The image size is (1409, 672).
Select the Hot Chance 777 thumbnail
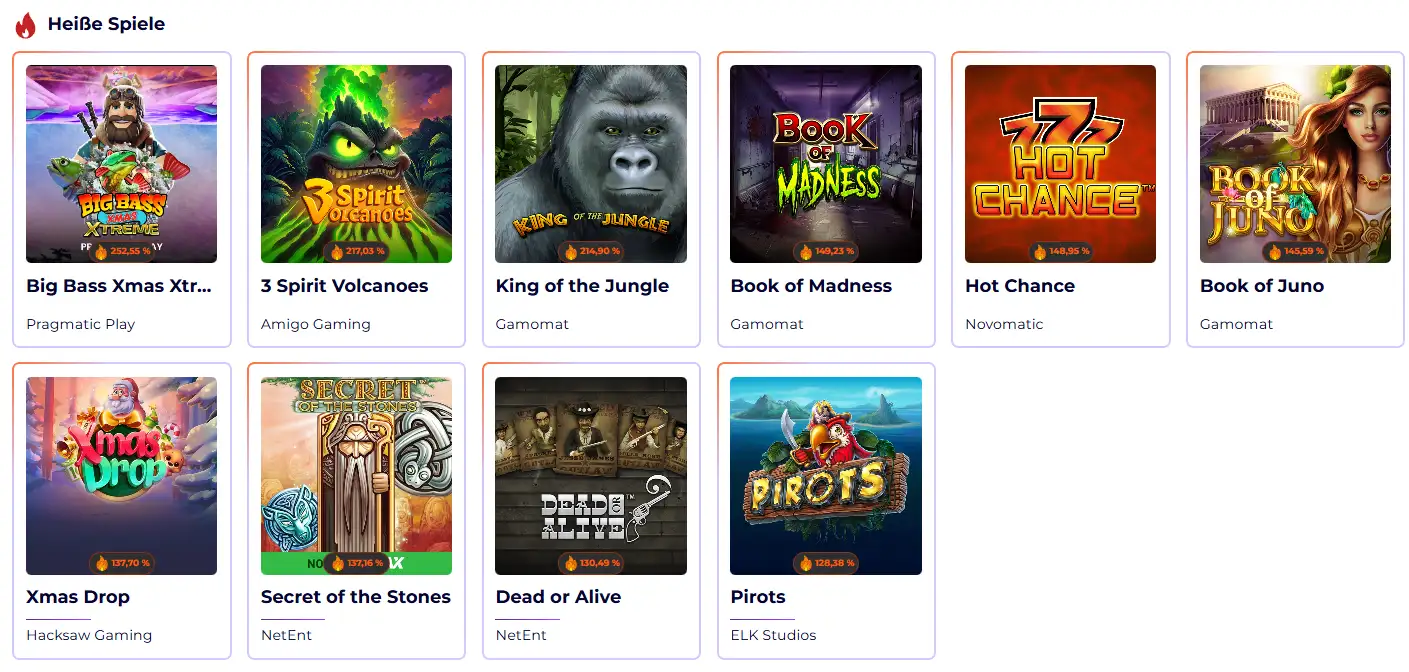click(x=1060, y=164)
